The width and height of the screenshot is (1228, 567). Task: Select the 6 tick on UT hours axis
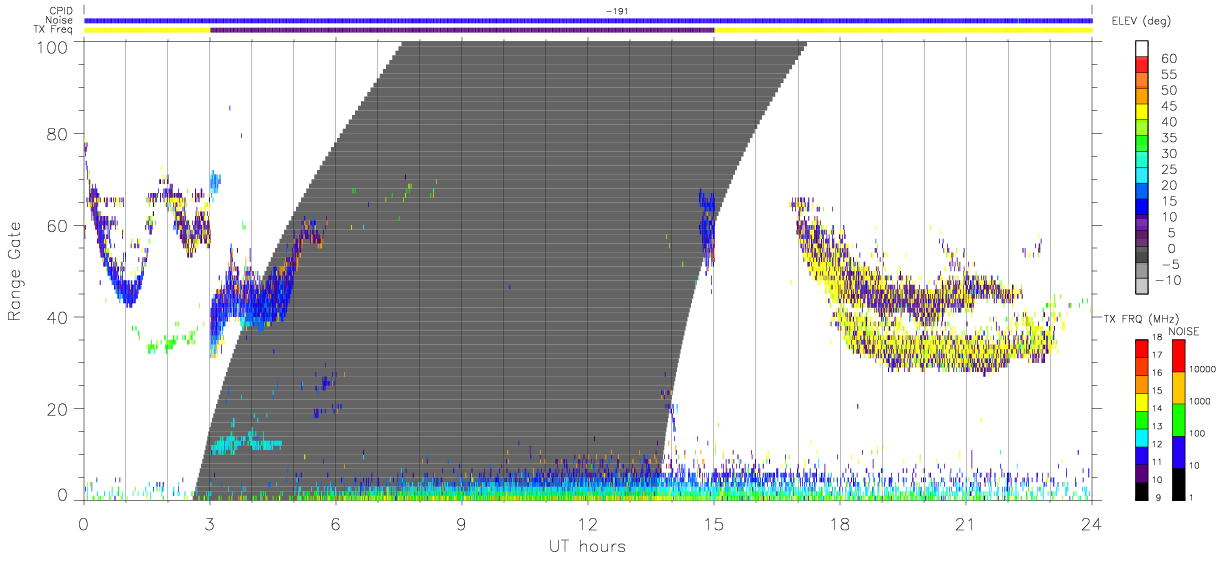335,523
